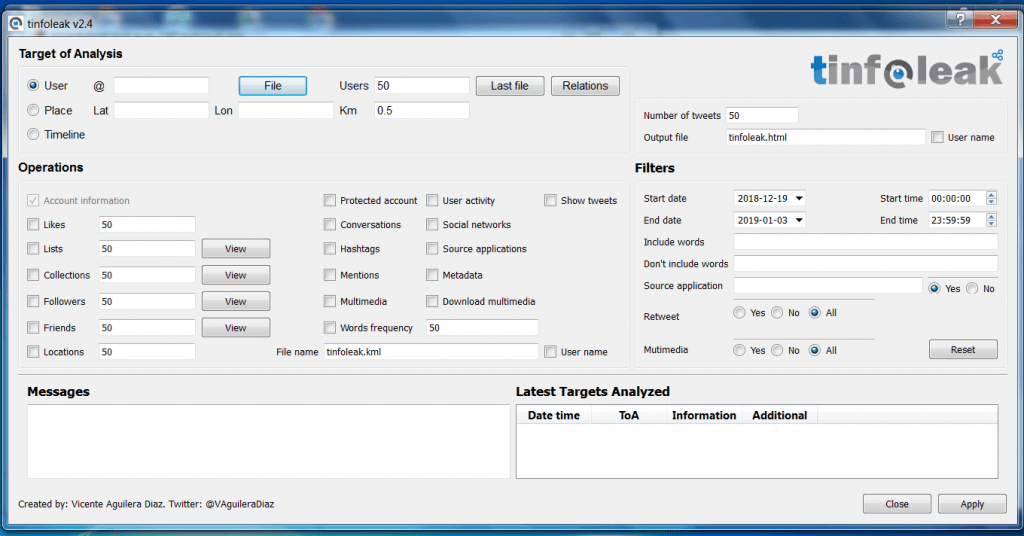Image resolution: width=1024 pixels, height=536 pixels.
Task: Click the Lon input field
Action: [285, 110]
